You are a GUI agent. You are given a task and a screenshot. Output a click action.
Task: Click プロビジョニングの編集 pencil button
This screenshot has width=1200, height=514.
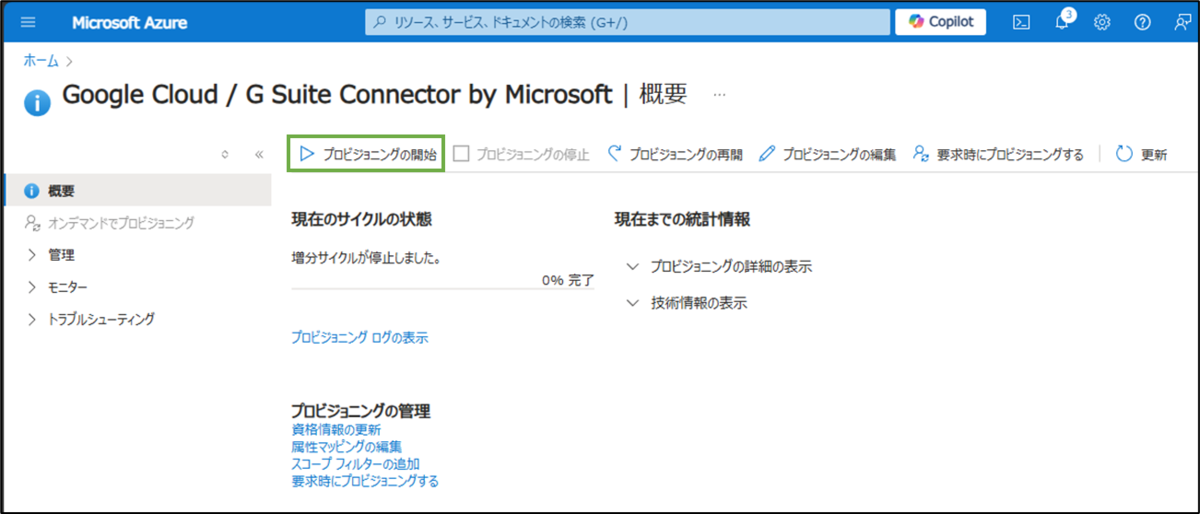pos(827,154)
